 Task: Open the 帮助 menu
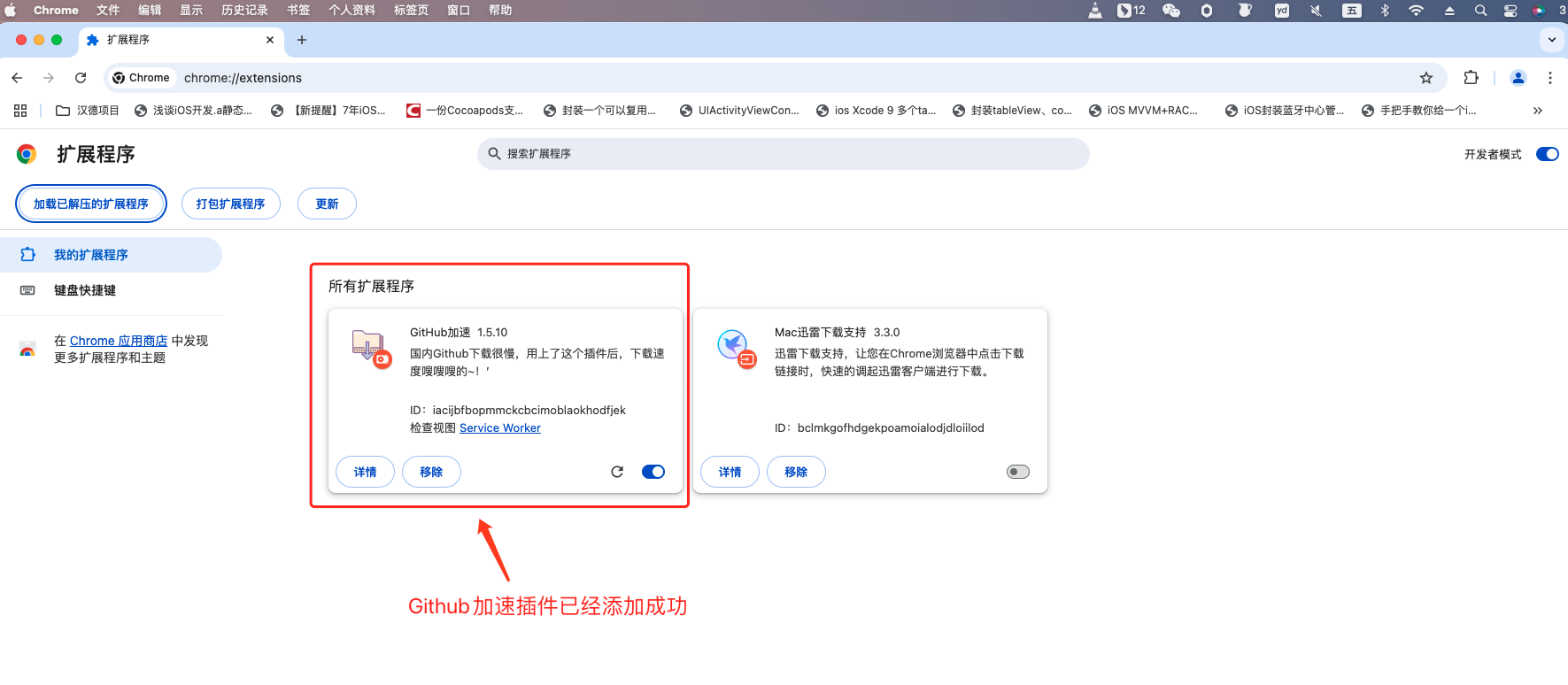500,11
